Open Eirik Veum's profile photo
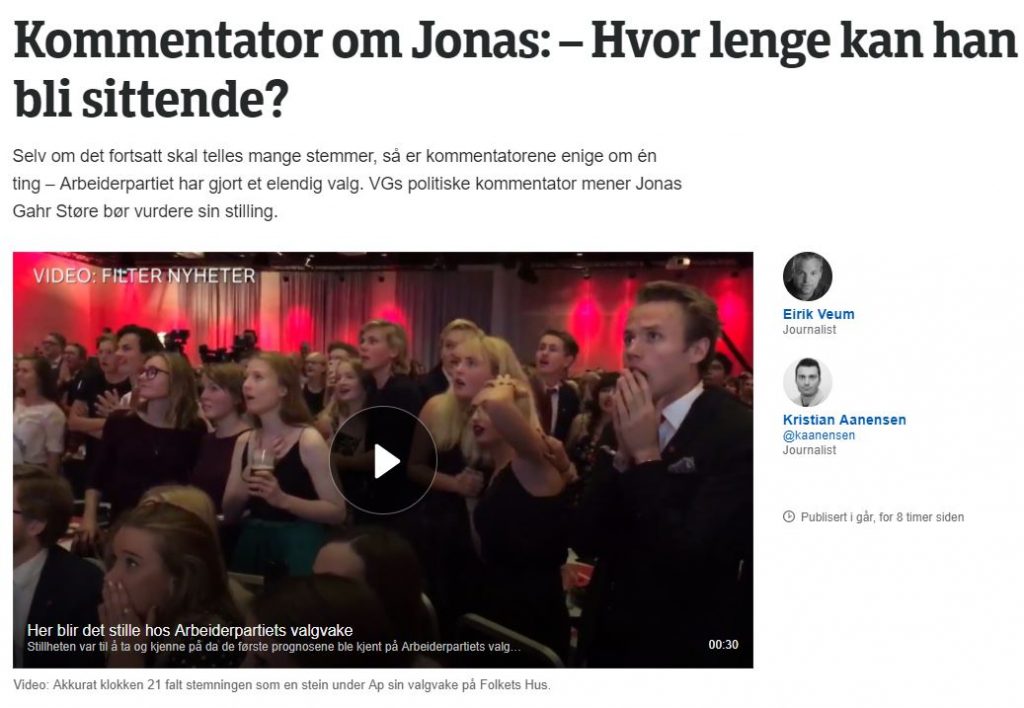 click(x=807, y=276)
